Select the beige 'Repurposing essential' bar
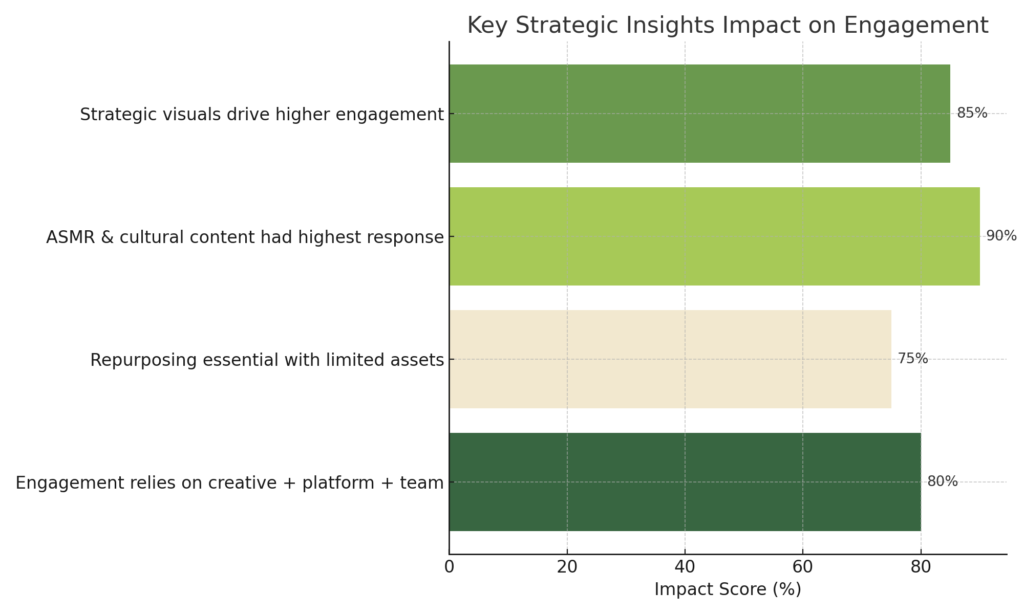Screen dimensions: 1024x614 pos(670,359)
